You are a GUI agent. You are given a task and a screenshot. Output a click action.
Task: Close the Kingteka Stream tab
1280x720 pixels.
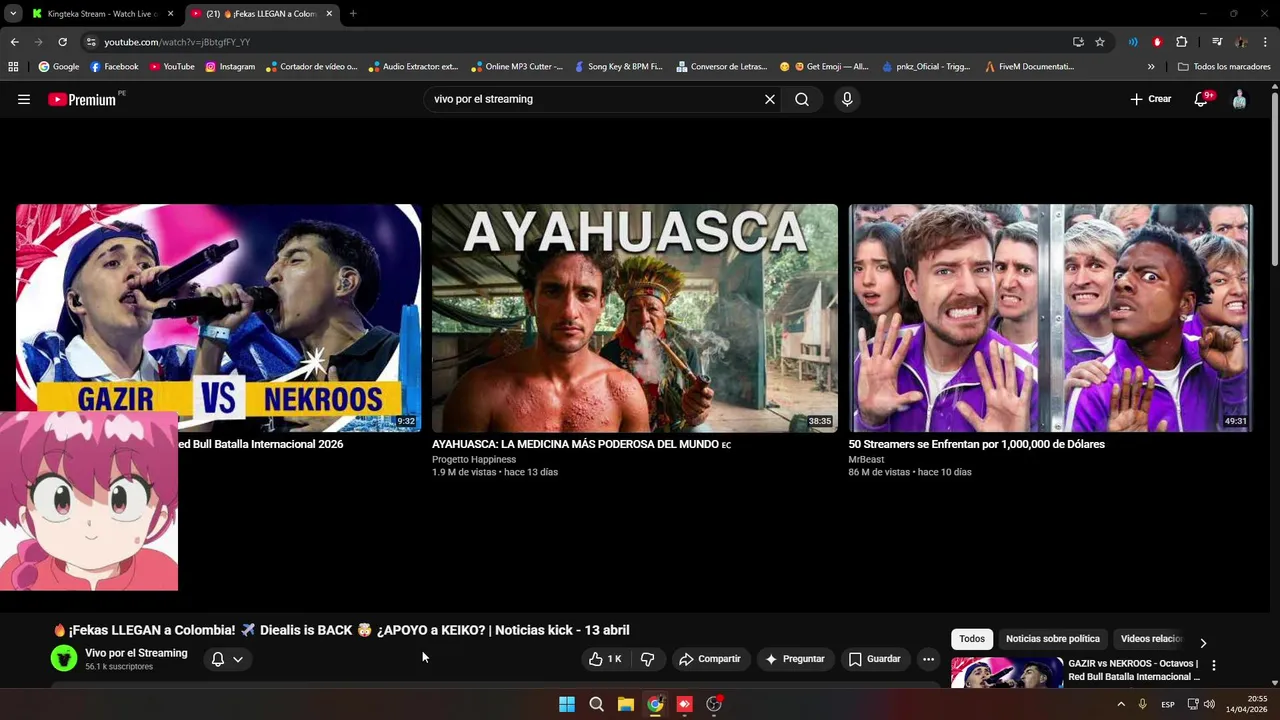pos(170,14)
